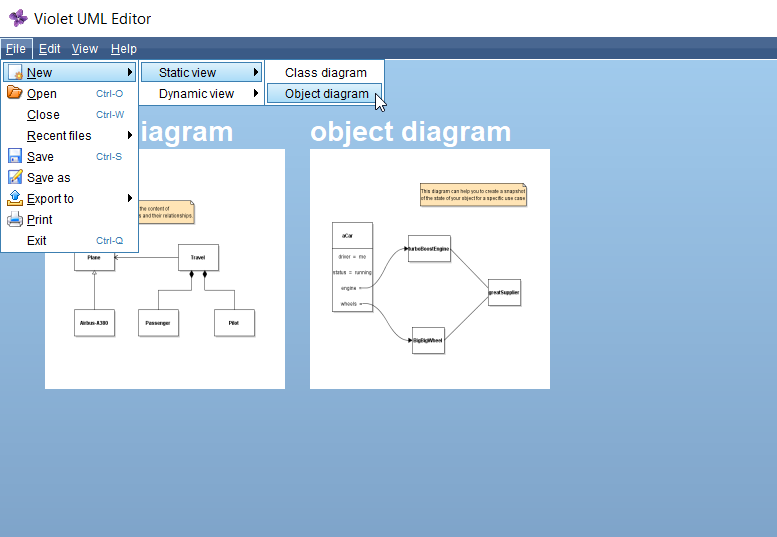Click the Pilot class box in preview

tap(234, 323)
